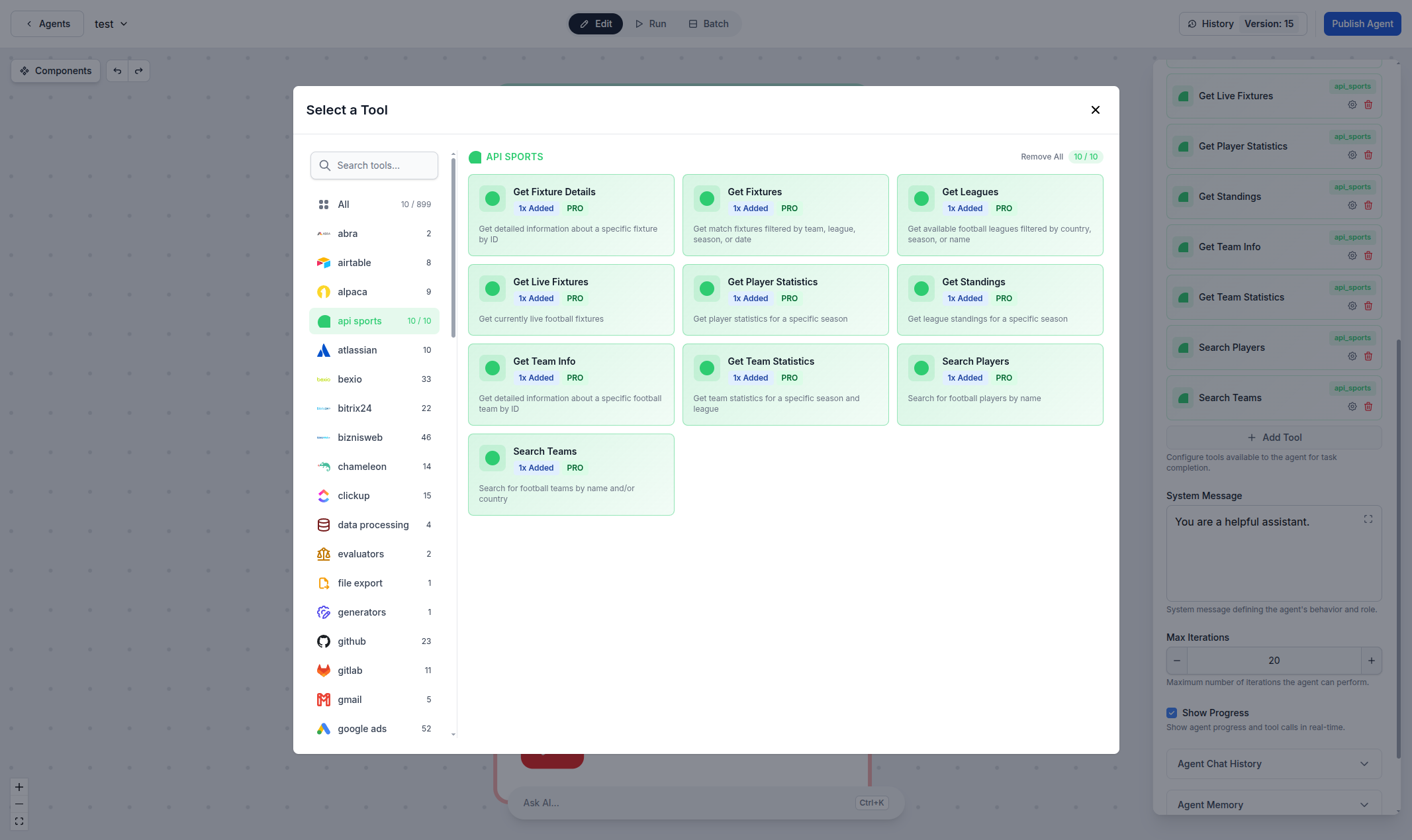The image size is (1412, 840).
Task: Click the zoom in icon at bottom left
Action: tap(19, 786)
